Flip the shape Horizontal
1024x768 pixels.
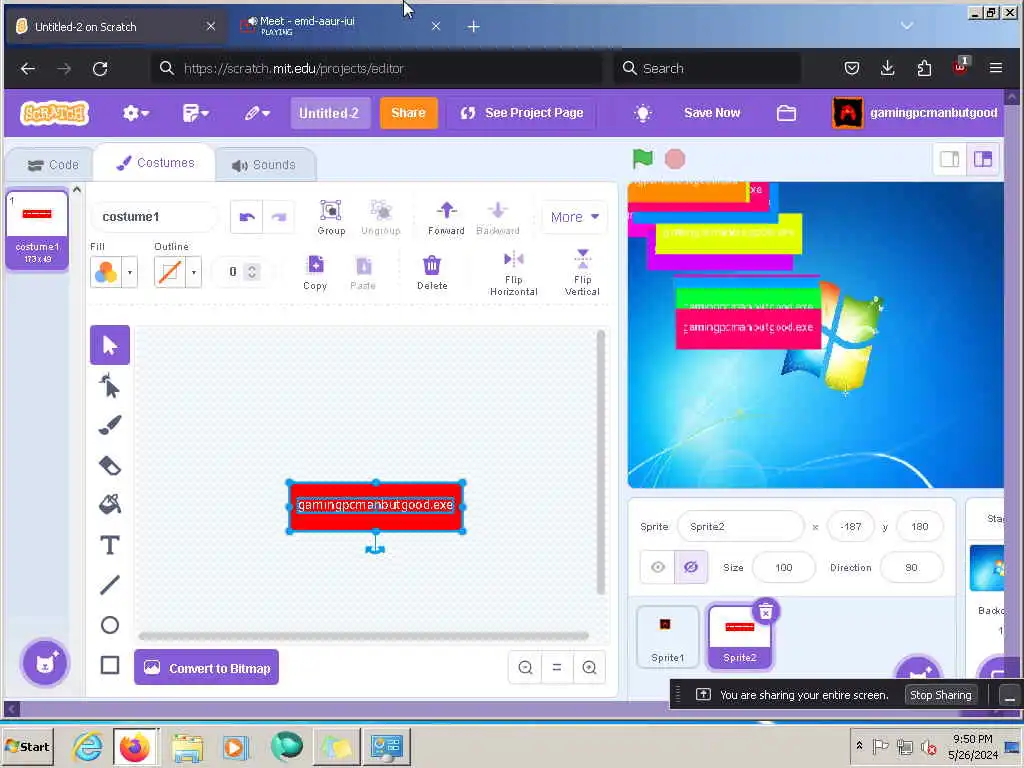(514, 273)
